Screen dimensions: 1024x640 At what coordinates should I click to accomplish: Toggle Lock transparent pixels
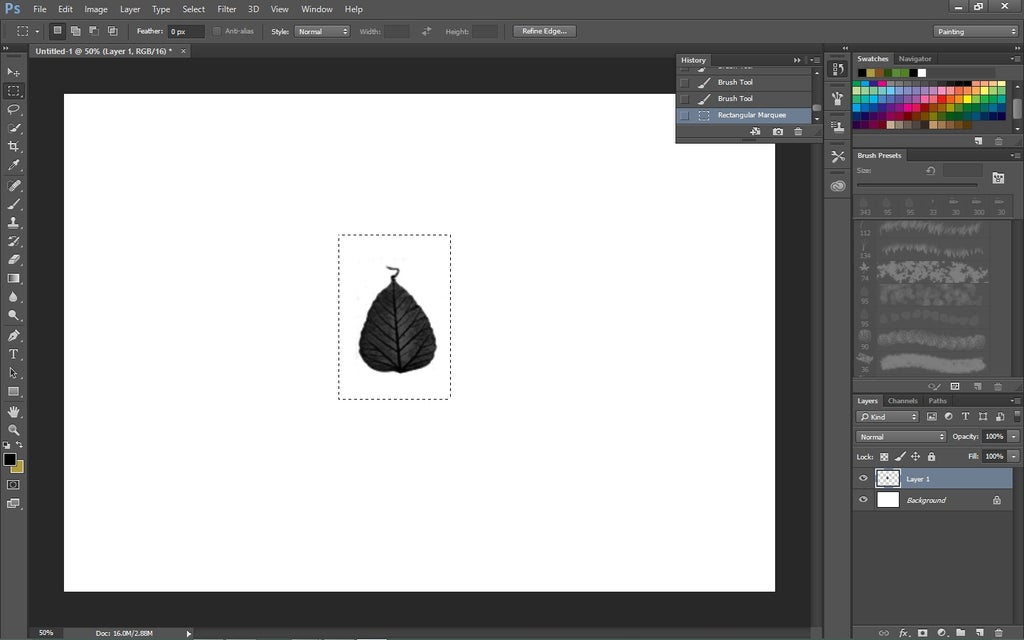point(884,457)
